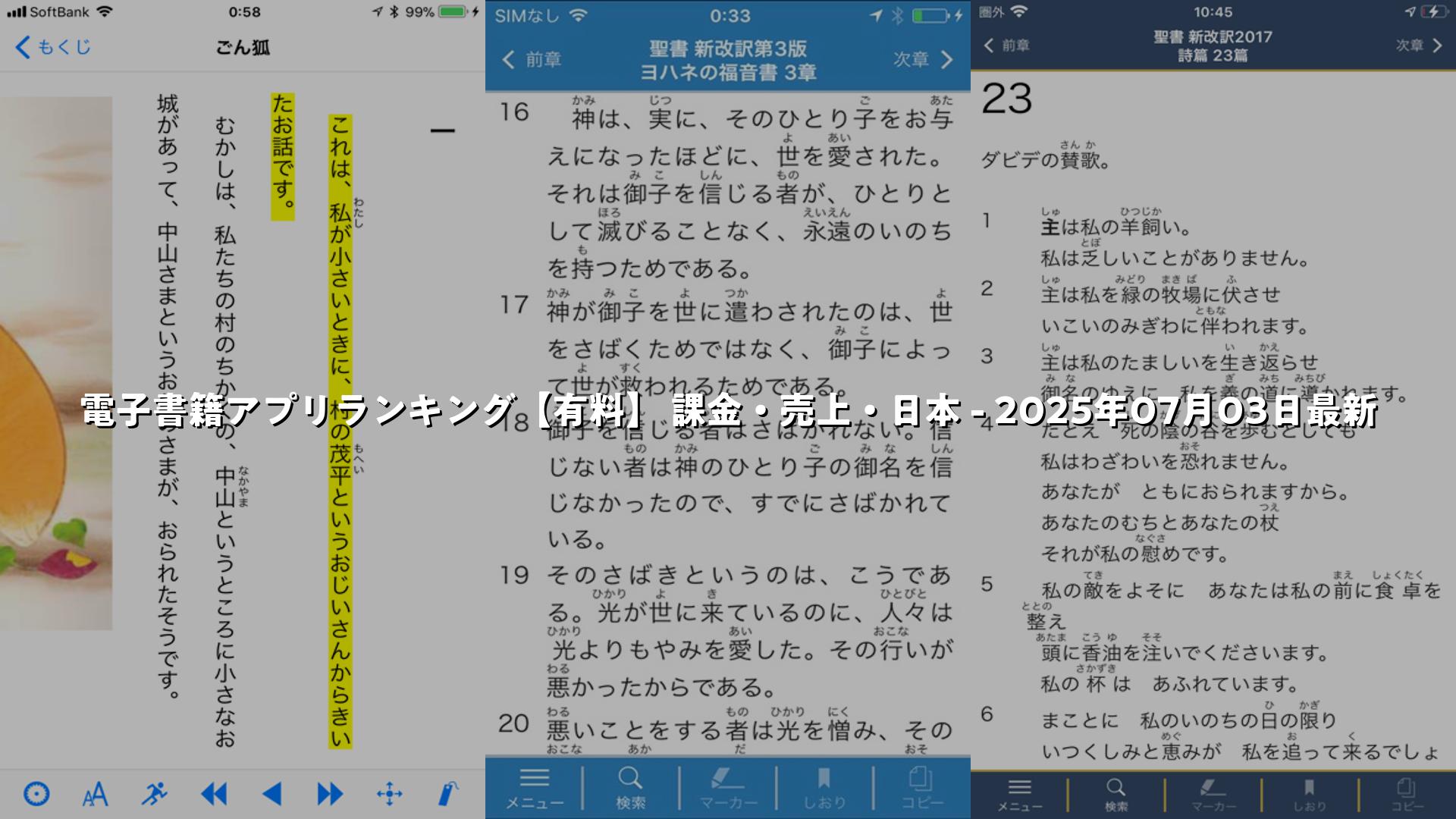The width and height of the screenshot is (1456, 819).
Task: Select verse number 17
Action: (x=513, y=305)
